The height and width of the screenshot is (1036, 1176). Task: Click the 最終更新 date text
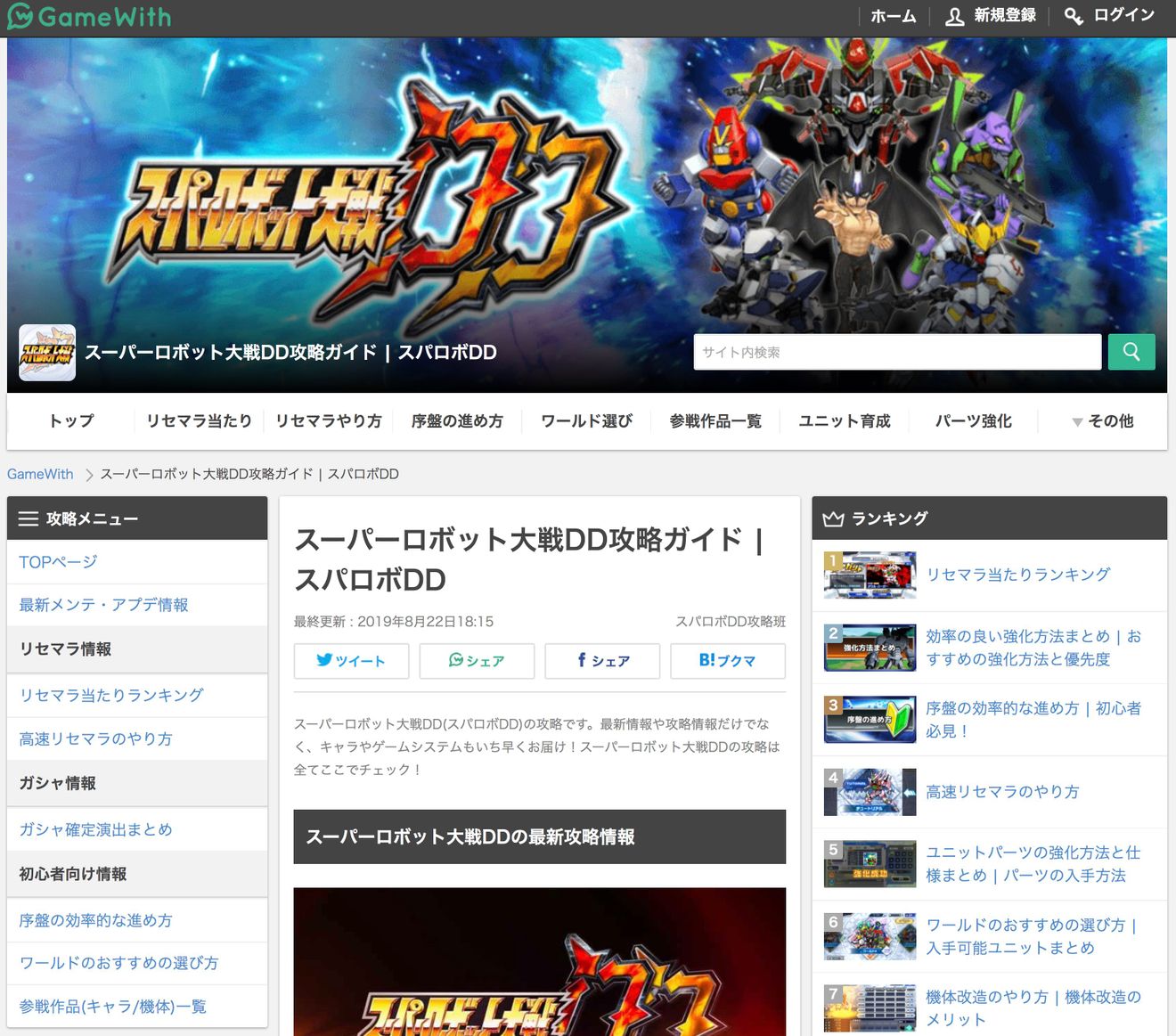[x=394, y=622]
